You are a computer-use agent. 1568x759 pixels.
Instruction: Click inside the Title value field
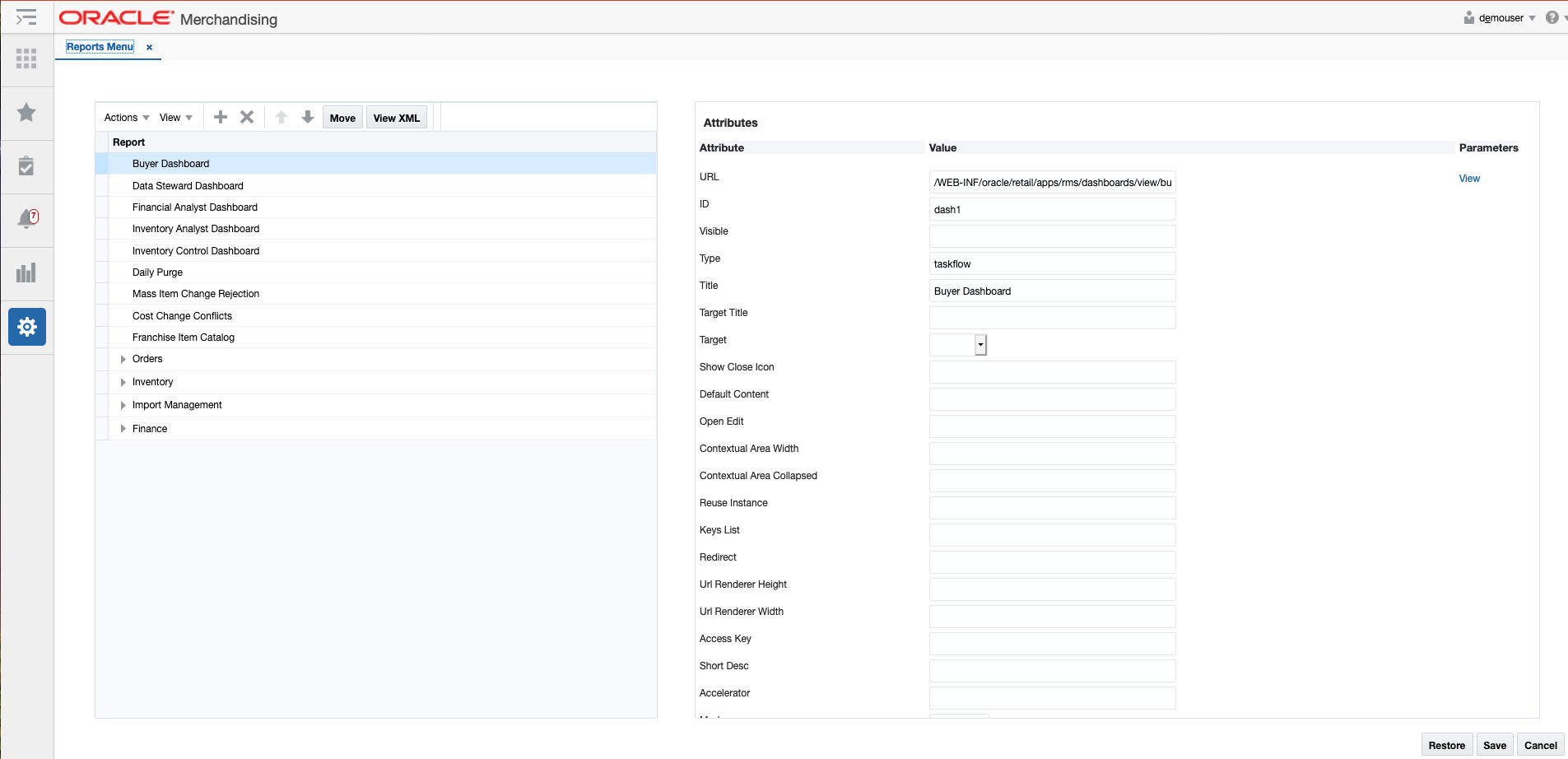(x=1052, y=291)
